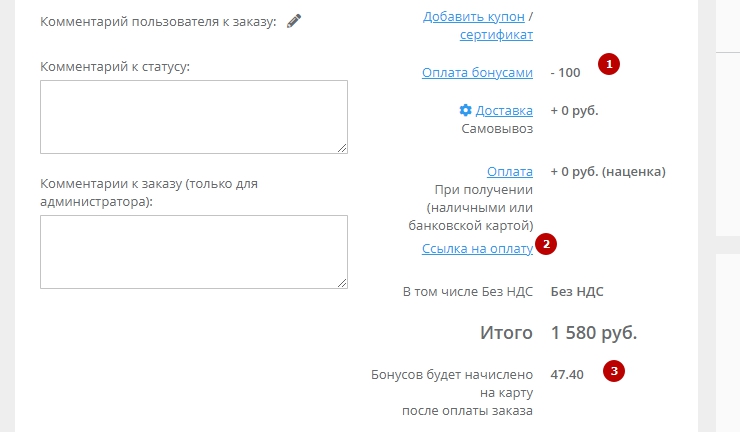The height and width of the screenshot is (432, 740).
Task: Click the red badge numbered 2
Action: tap(546, 243)
